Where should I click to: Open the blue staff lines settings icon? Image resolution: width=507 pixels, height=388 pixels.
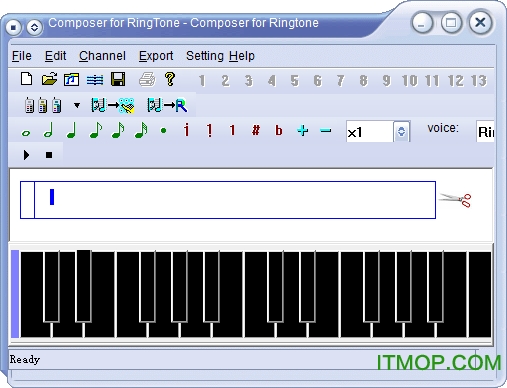[x=95, y=80]
